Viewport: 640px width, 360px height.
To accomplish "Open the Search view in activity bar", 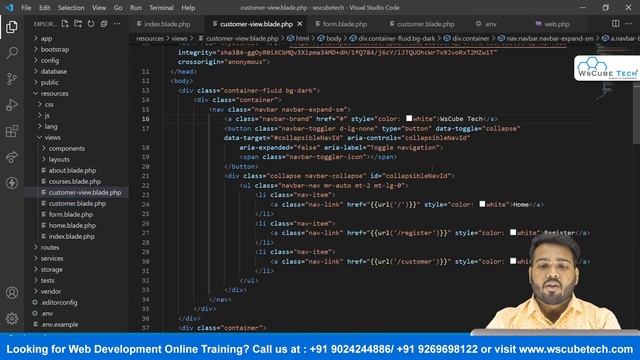I will point(12,53).
